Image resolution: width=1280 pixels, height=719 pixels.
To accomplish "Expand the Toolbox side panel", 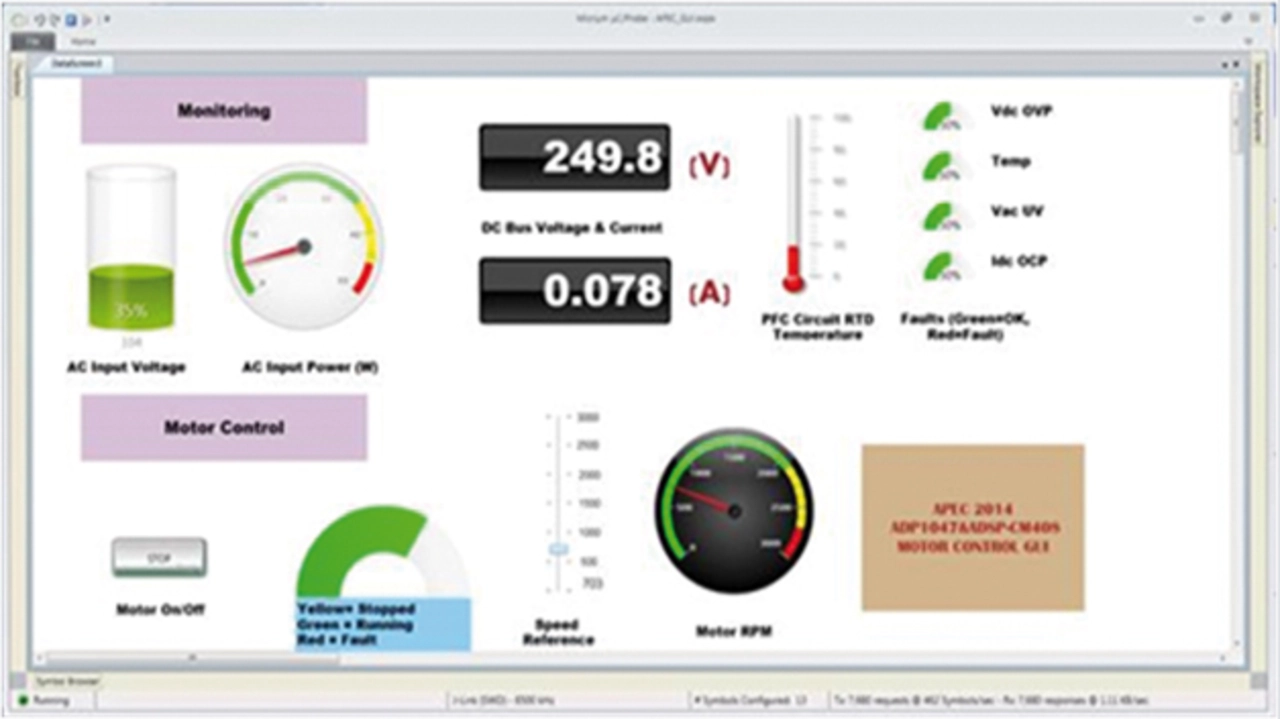I will point(16,85).
